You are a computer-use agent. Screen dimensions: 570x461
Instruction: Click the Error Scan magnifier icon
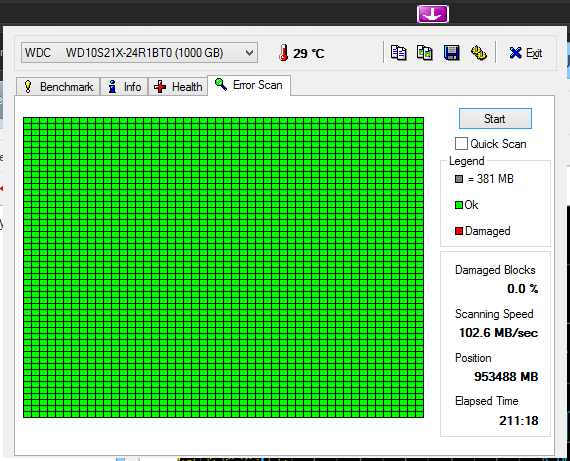pyautogui.click(x=221, y=84)
